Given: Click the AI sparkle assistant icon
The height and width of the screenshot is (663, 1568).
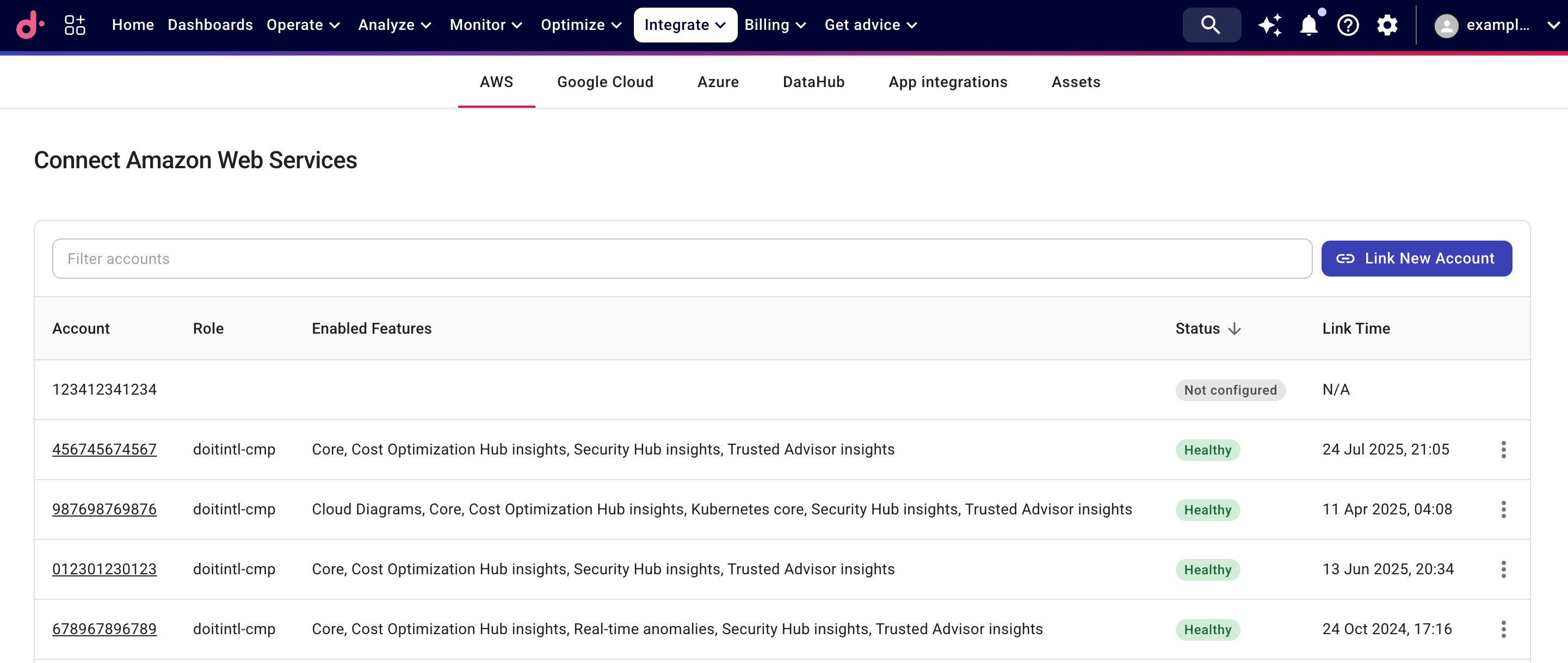Looking at the screenshot, I should click(1270, 25).
